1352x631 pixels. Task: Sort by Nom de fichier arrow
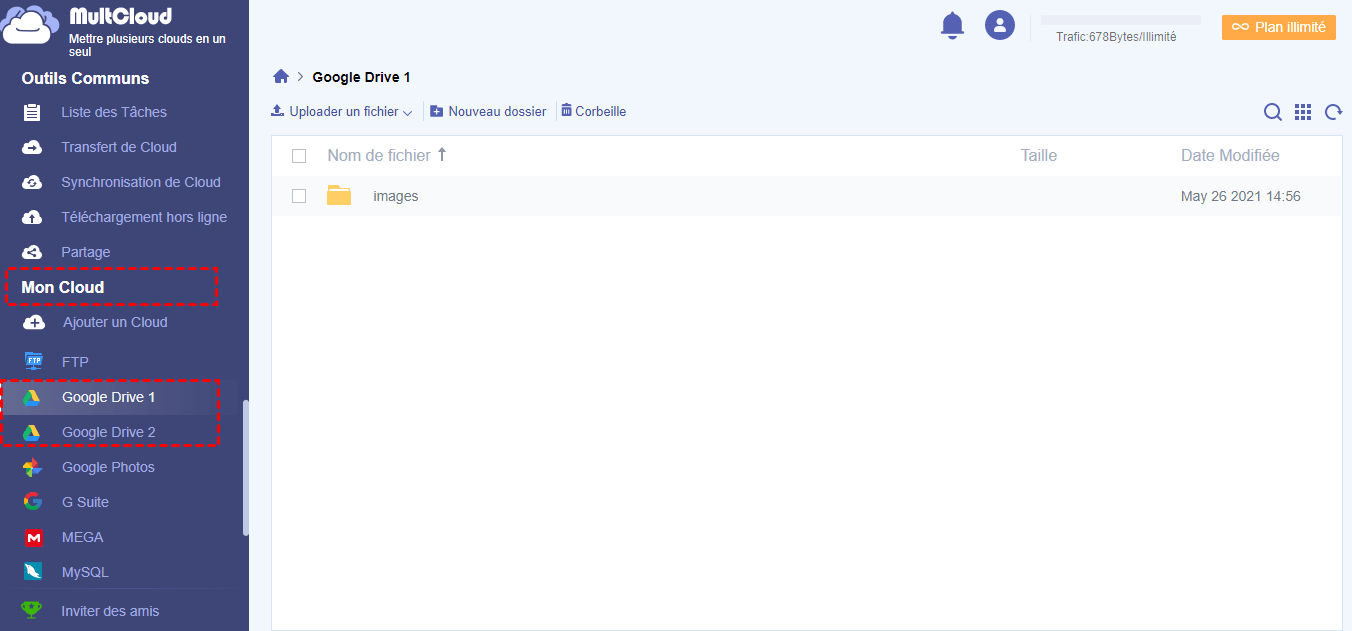point(442,155)
